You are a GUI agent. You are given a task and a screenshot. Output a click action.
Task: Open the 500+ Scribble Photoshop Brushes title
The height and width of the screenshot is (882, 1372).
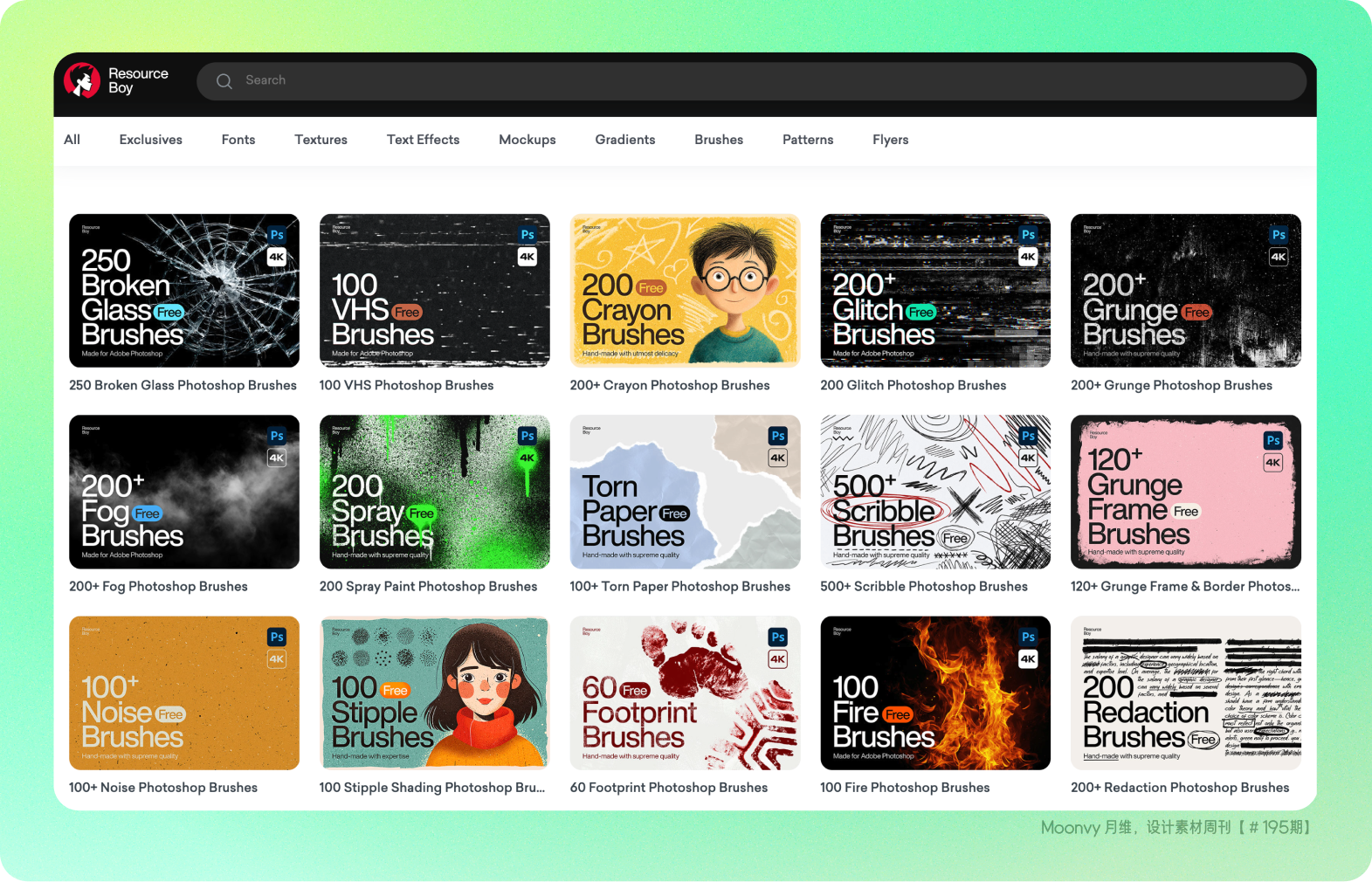point(923,587)
